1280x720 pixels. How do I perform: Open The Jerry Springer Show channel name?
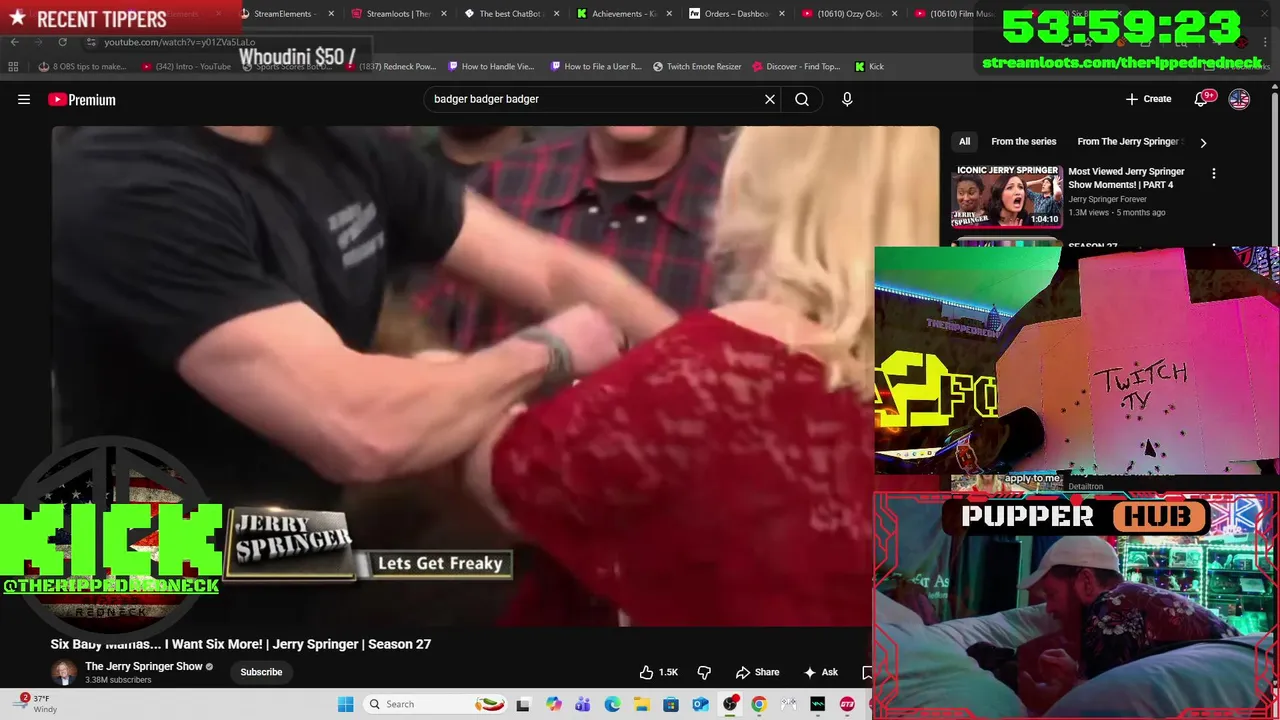click(x=144, y=666)
